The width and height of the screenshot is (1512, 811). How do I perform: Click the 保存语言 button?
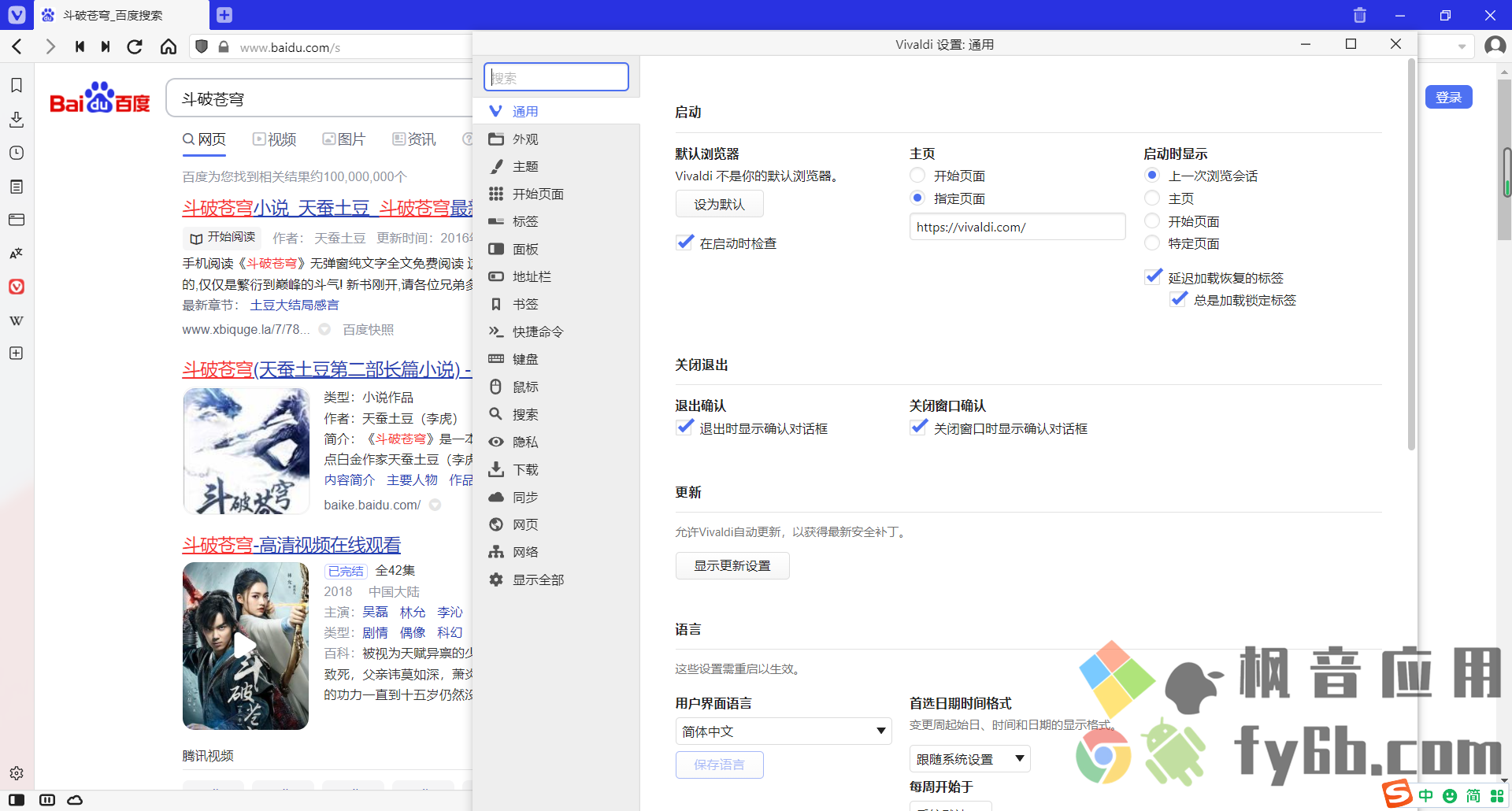pyautogui.click(x=719, y=765)
